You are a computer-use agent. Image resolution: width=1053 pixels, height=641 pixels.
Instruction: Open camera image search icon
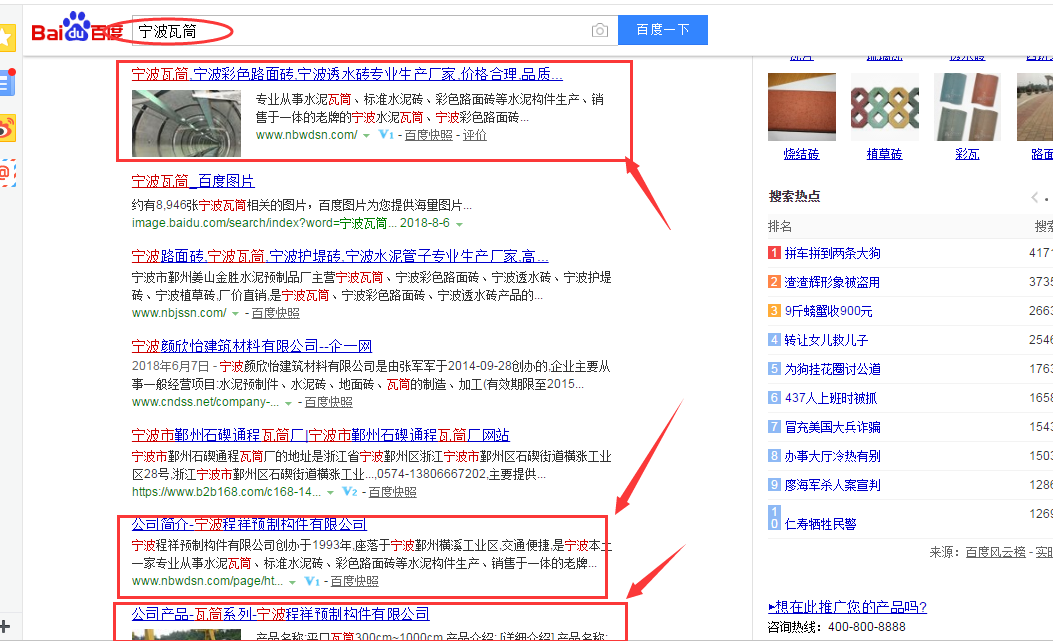click(x=600, y=30)
